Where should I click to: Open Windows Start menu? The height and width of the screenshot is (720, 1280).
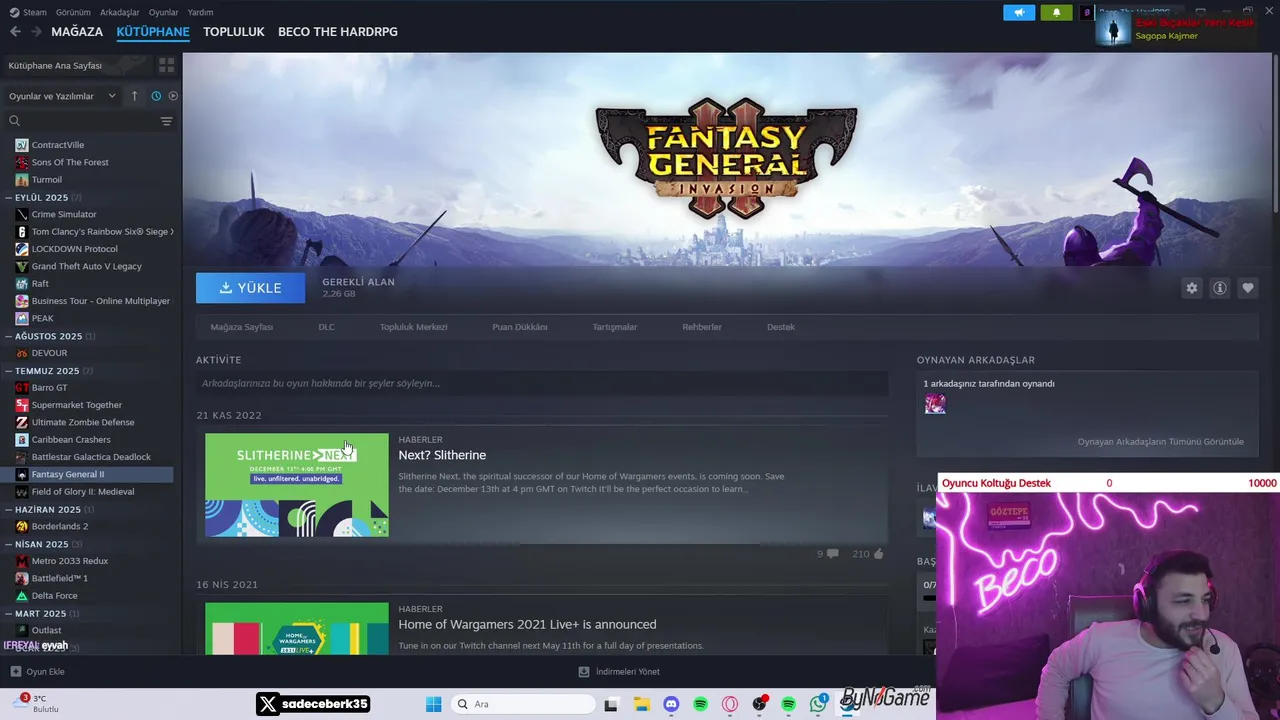(x=433, y=704)
